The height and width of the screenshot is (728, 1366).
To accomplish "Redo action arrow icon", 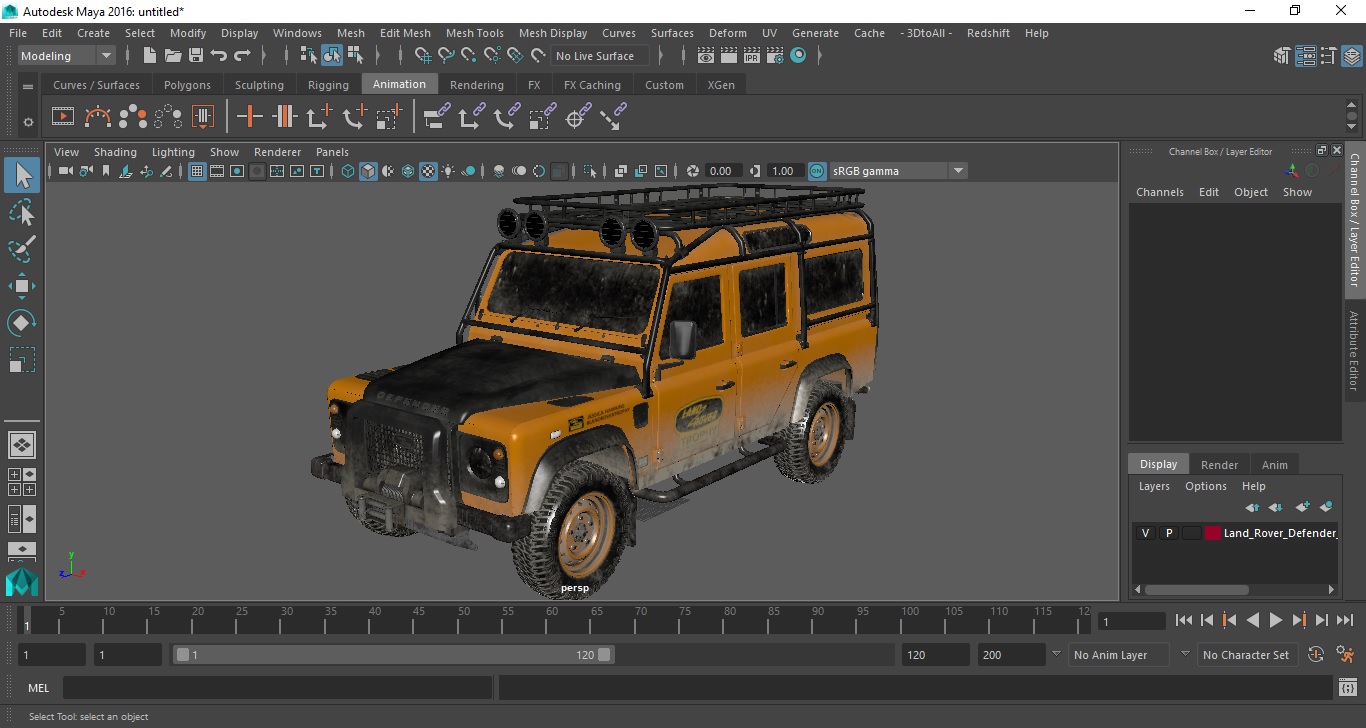I will (242, 56).
